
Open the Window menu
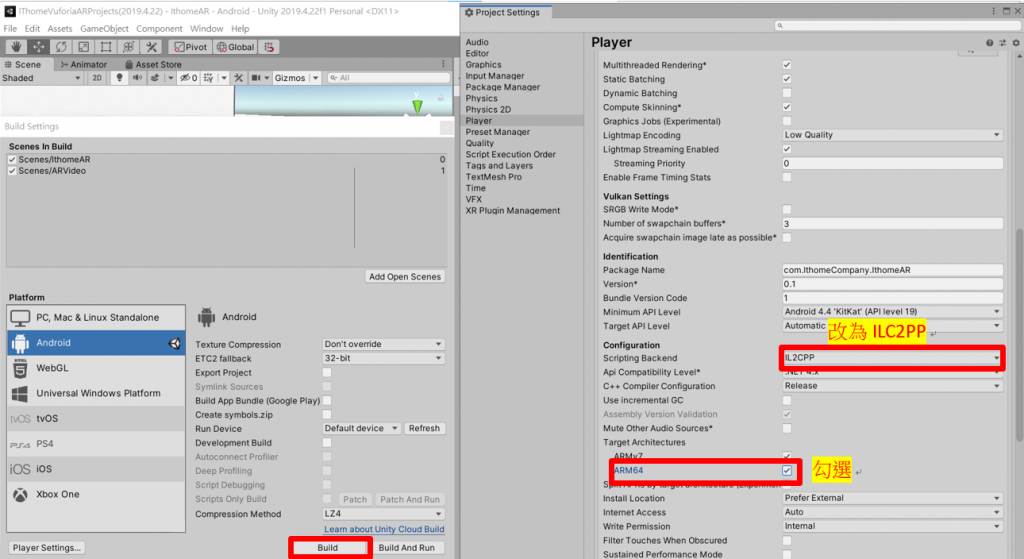(x=206, y=29)
